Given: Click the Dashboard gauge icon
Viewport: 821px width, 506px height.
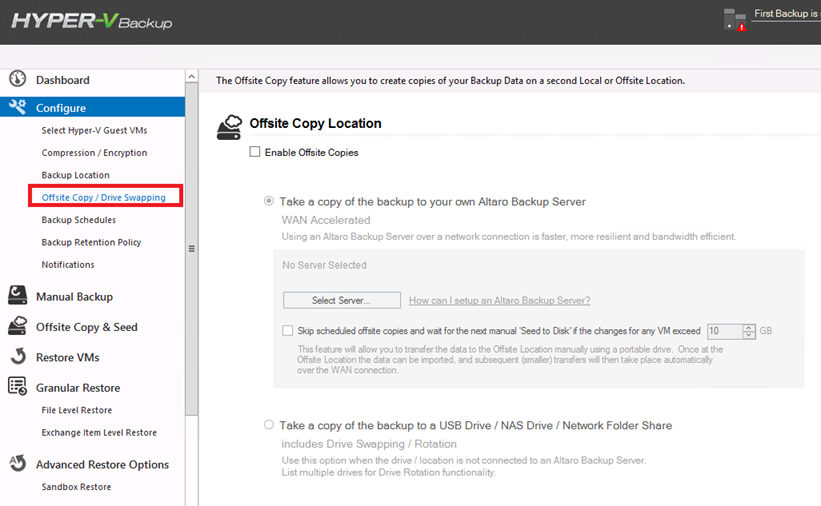Looking at the screenshot, I should tap(17, 79).
